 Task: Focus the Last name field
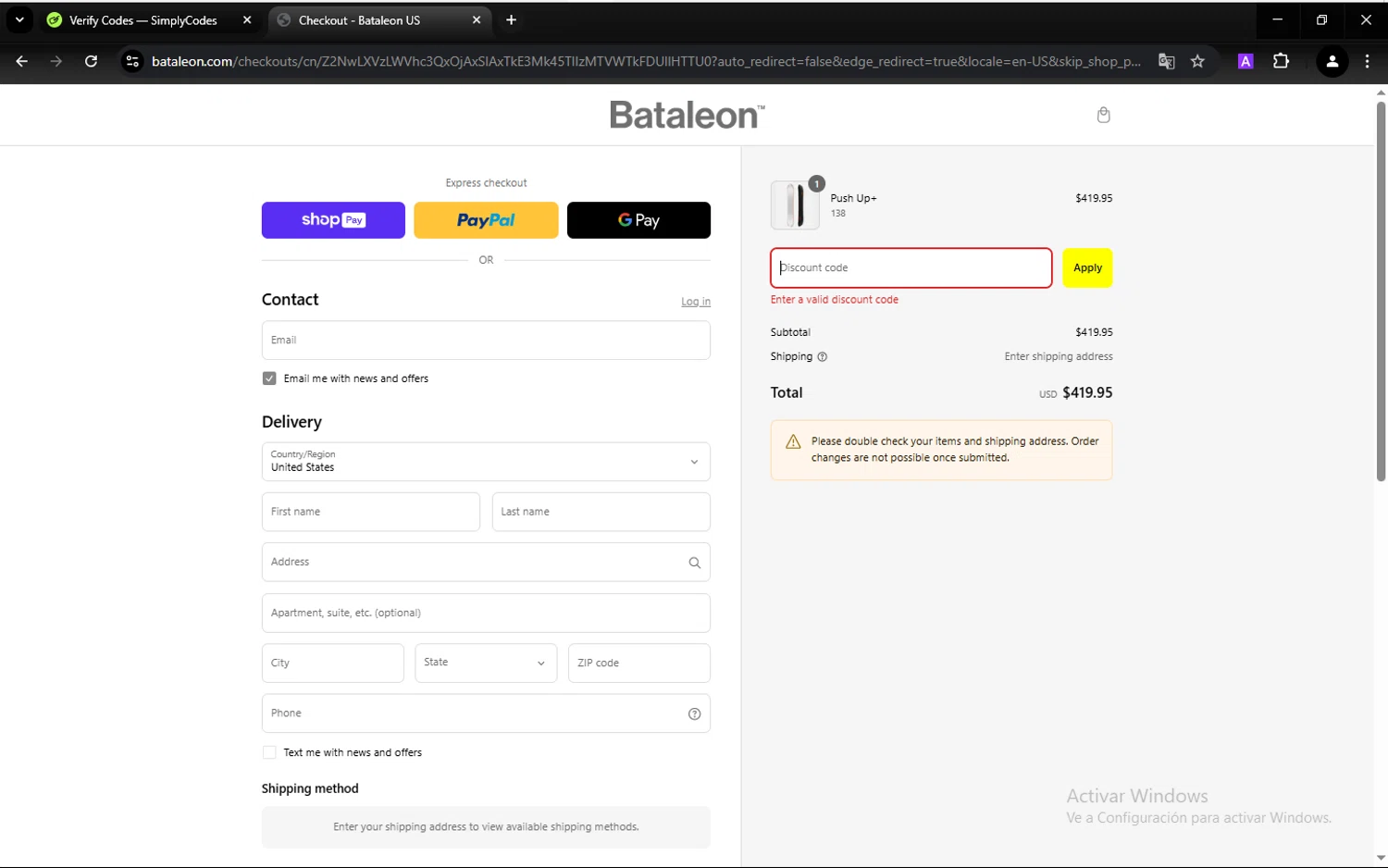[601, 512]
